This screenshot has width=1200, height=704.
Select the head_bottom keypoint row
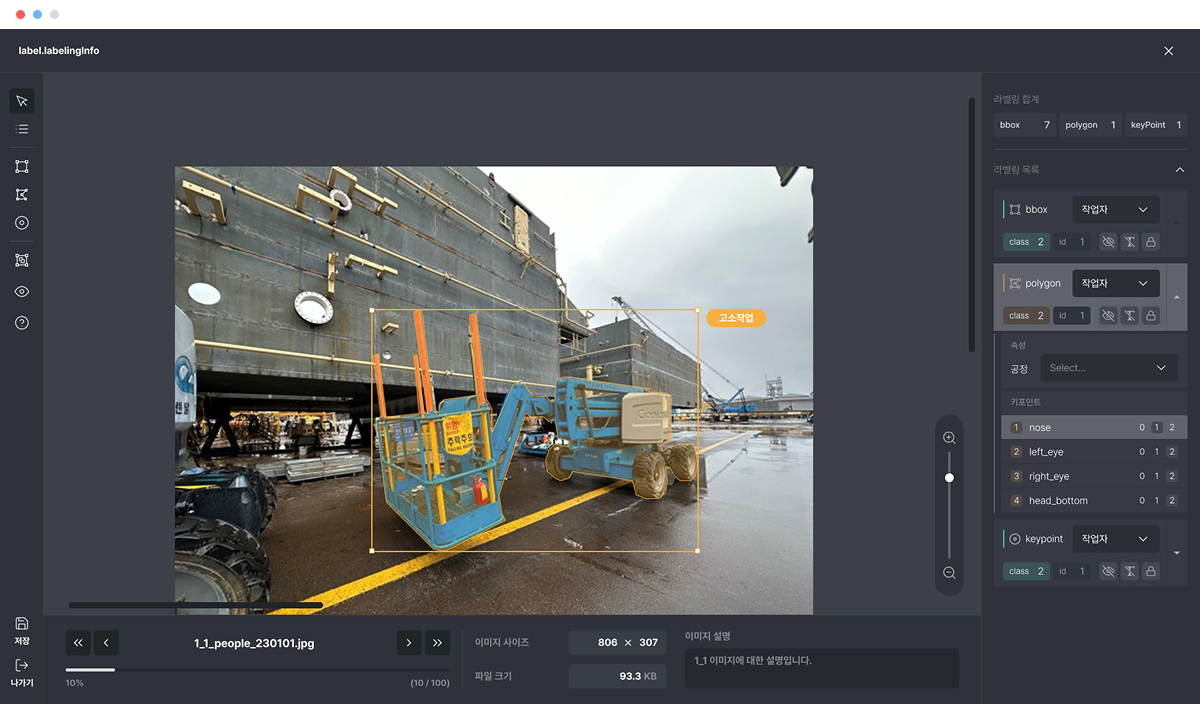1070,501
